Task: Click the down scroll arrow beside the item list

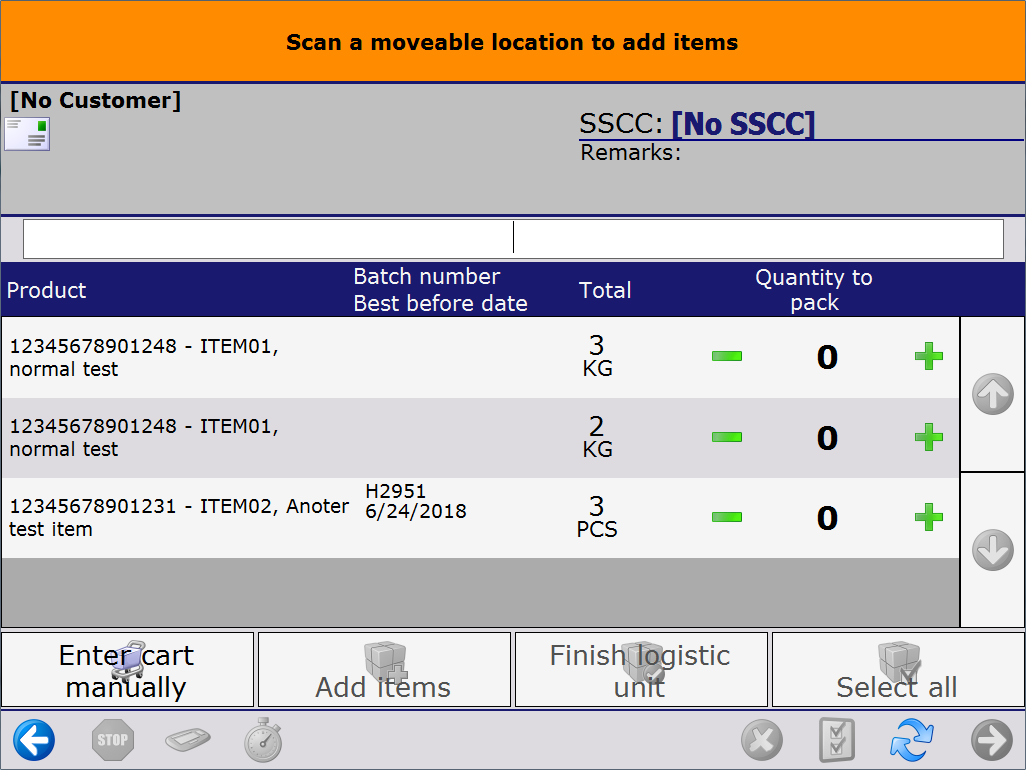Action: tap(992, 550)
